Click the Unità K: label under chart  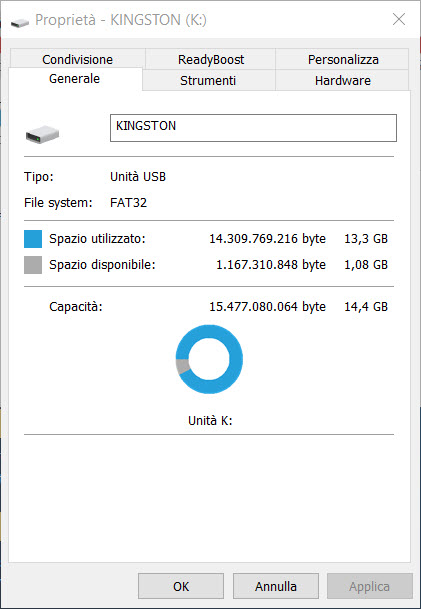tap(210, 421)
